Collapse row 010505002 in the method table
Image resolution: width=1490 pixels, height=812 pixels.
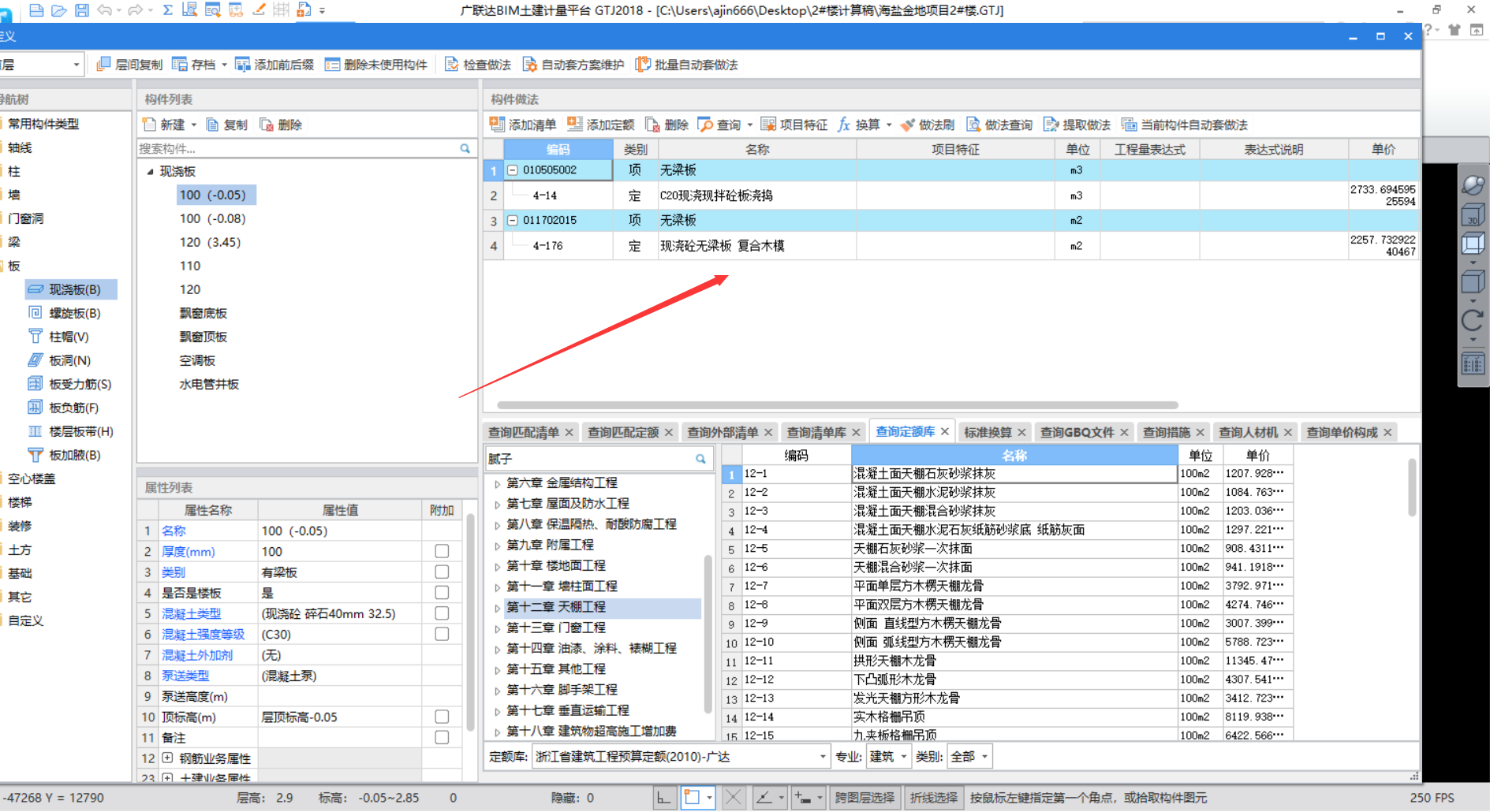[x=512, y=169]
